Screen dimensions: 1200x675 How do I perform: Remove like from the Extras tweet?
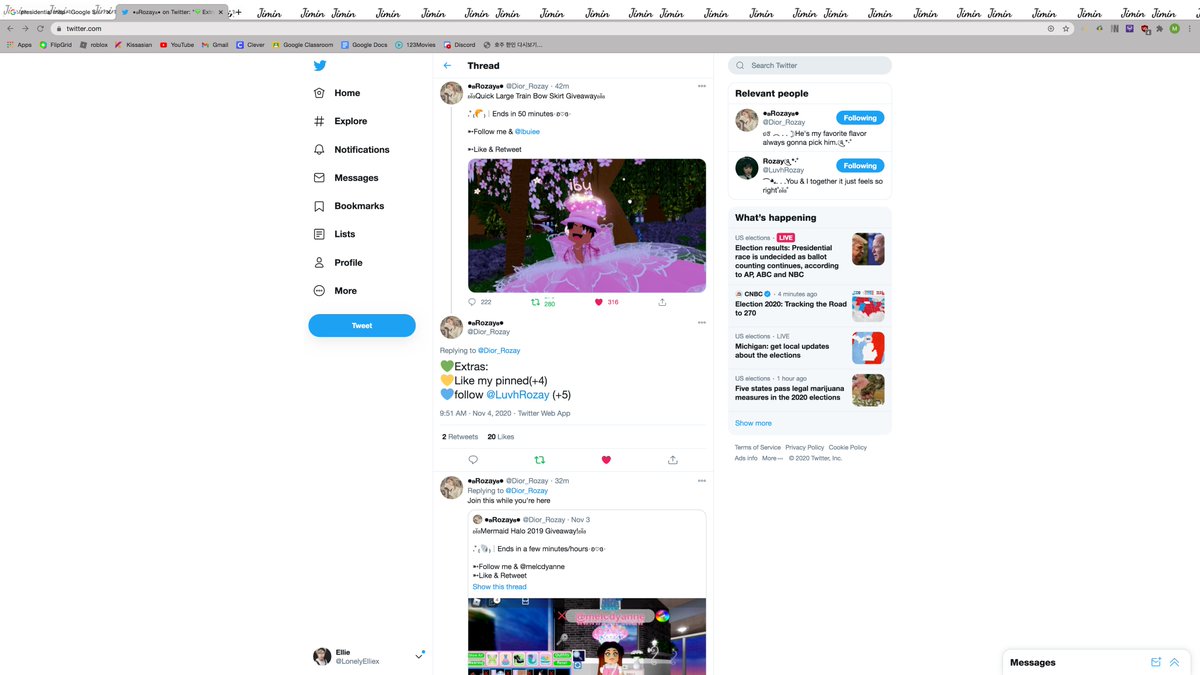pos(606,460)
